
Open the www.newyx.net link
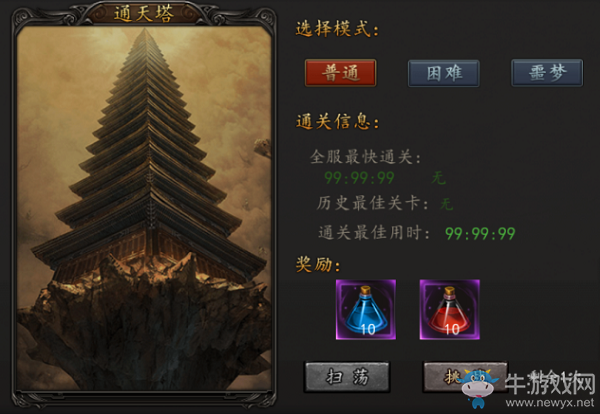pyautogui.click(x=549, y=403)
